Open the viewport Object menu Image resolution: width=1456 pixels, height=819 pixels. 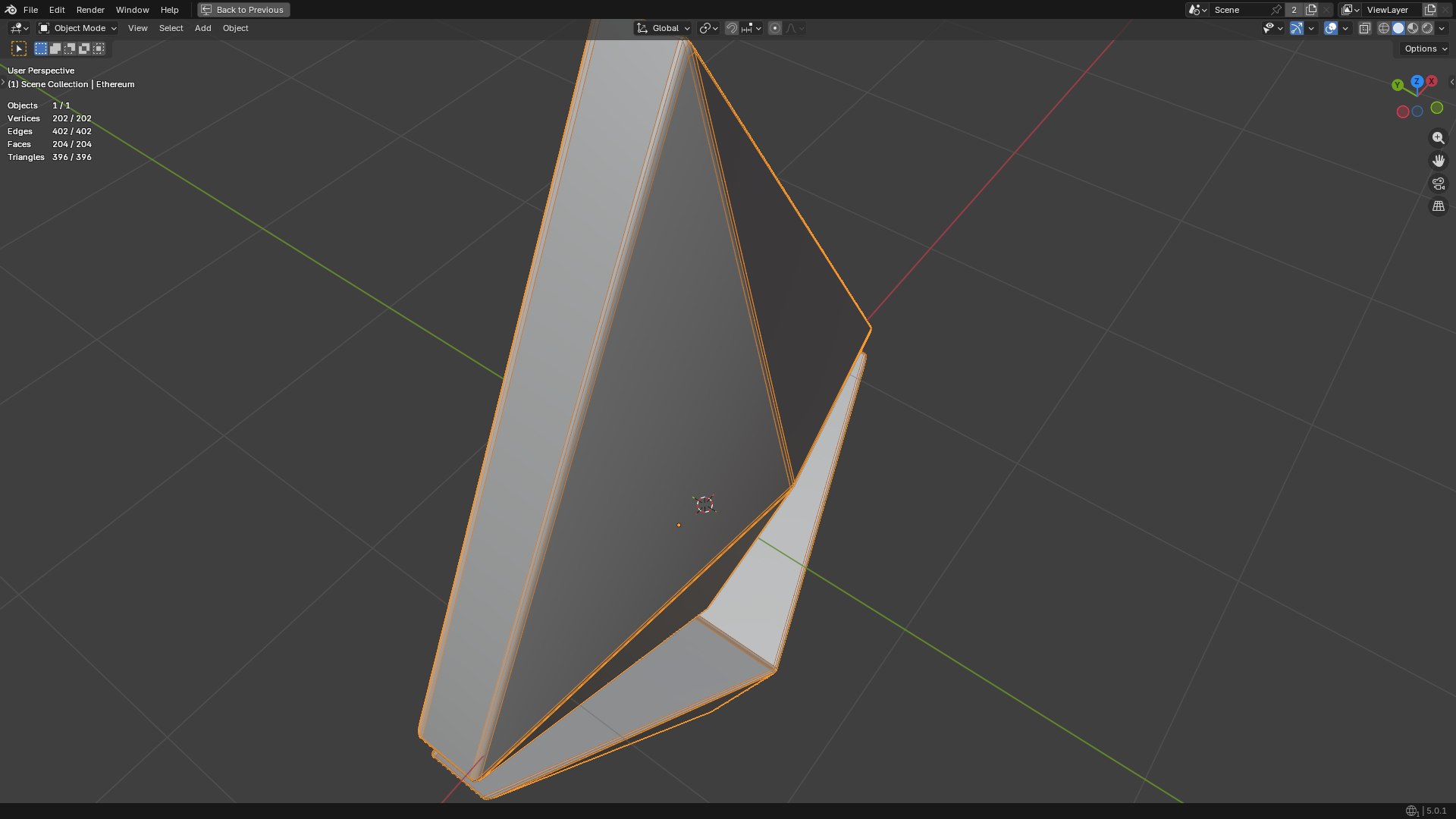[x=235, y=28]
